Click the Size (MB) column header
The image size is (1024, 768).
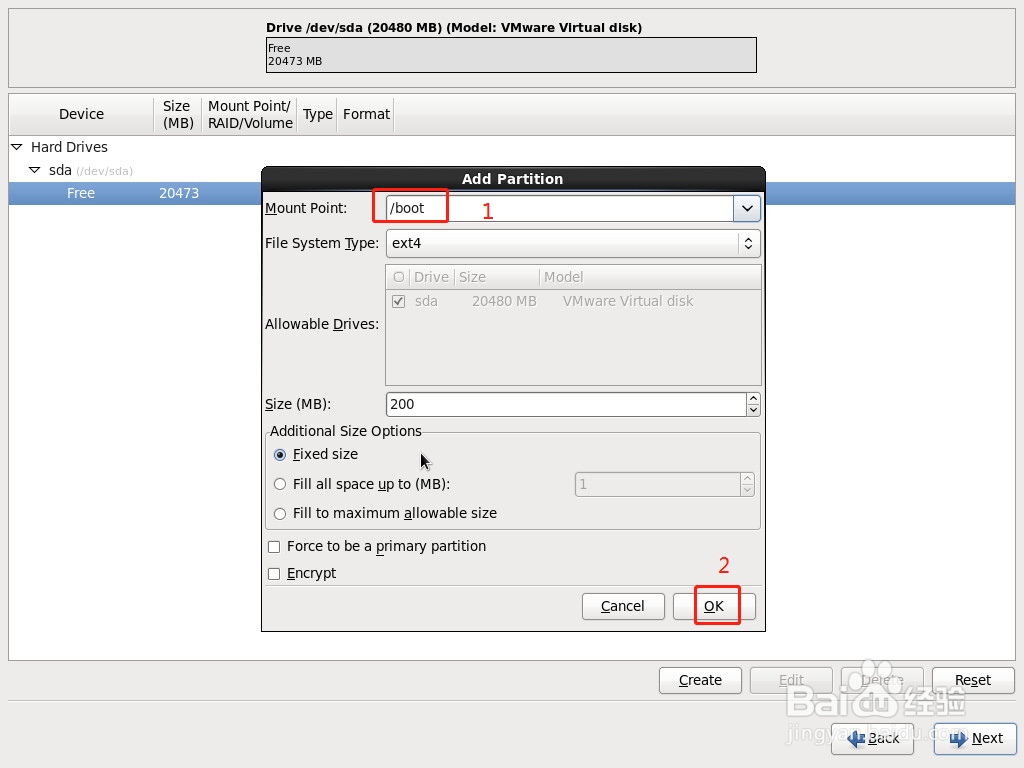pyautogui.click(x=178, y=114)
